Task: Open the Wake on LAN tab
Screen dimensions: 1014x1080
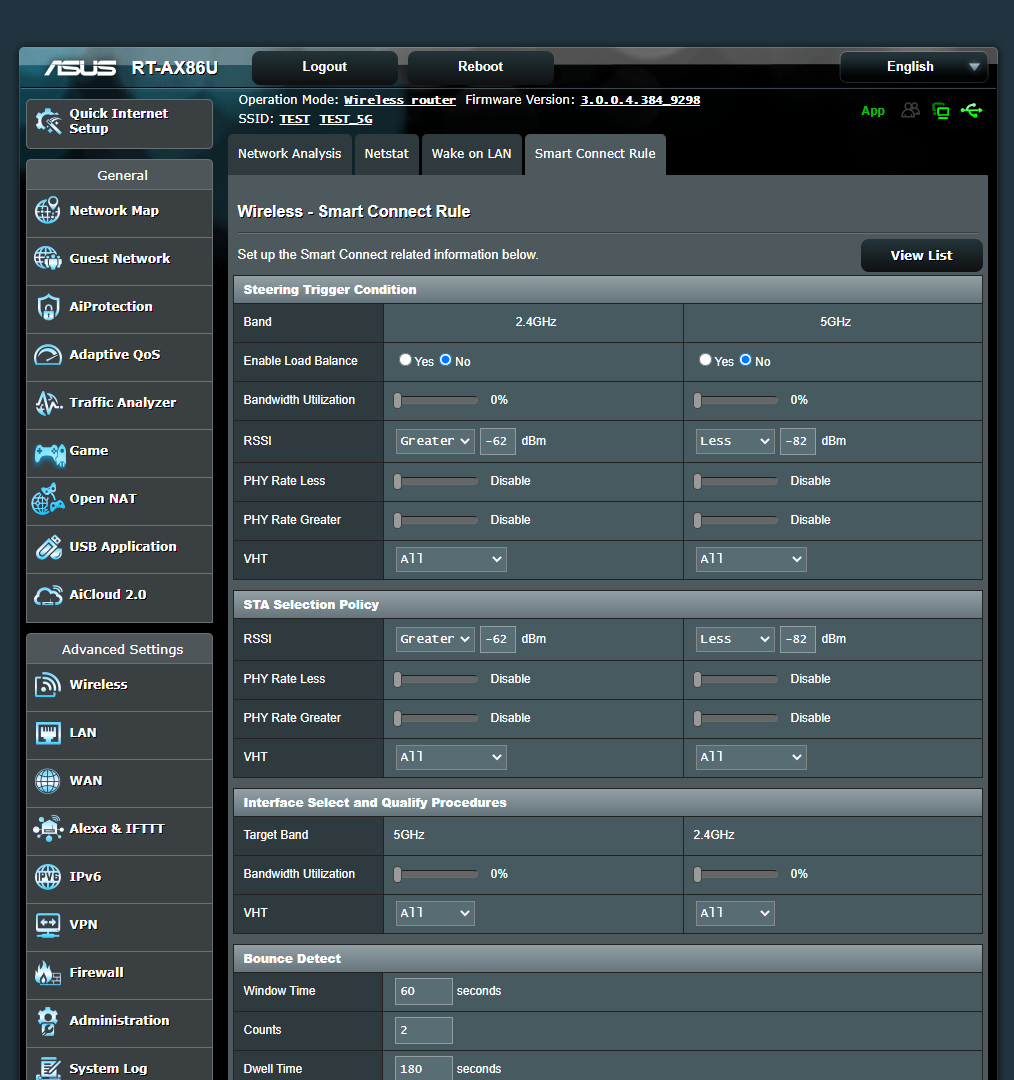Action: click(x=471, y=154)
